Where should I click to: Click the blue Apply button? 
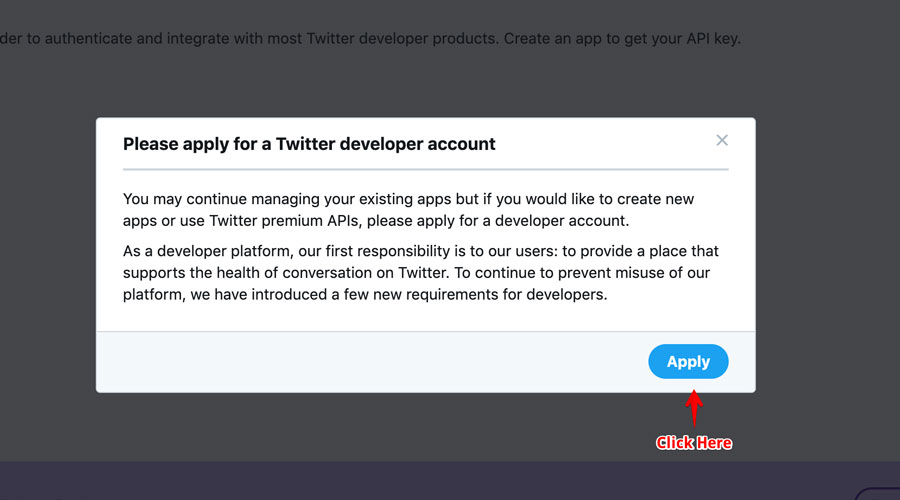click(x=688, y=362)
